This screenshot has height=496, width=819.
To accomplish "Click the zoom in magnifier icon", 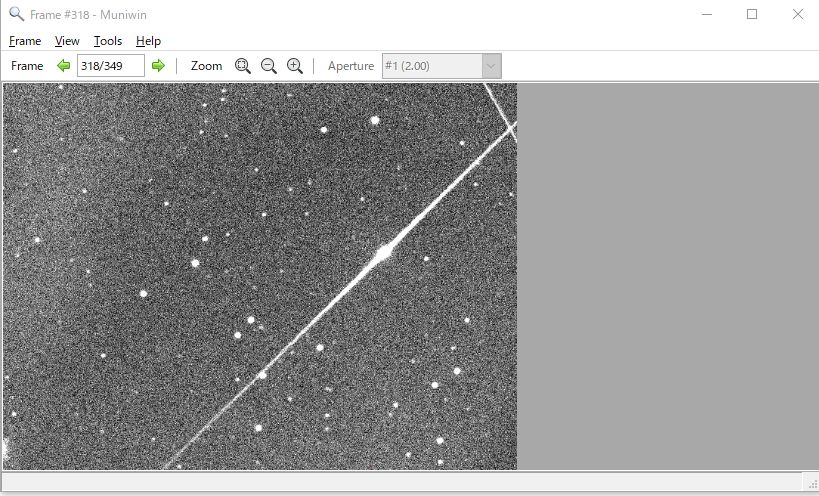I will pyautogui.click(x=295, y=66).
